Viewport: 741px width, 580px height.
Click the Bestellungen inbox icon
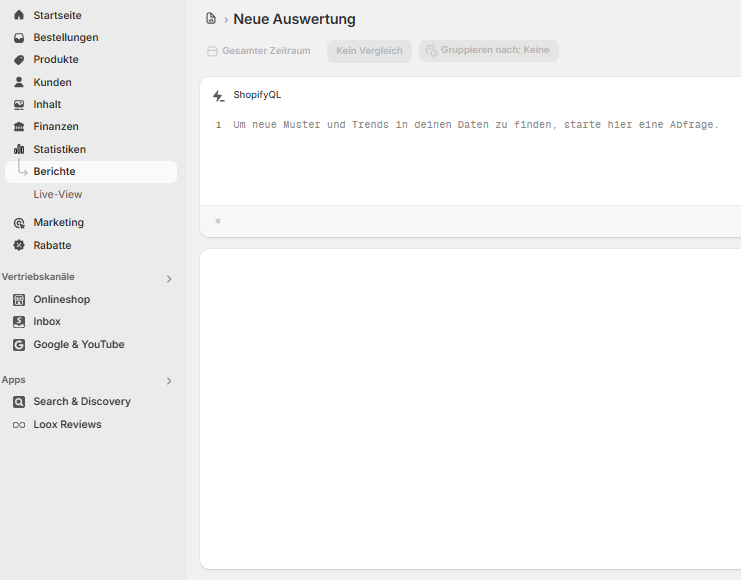(x=19, y=38)
